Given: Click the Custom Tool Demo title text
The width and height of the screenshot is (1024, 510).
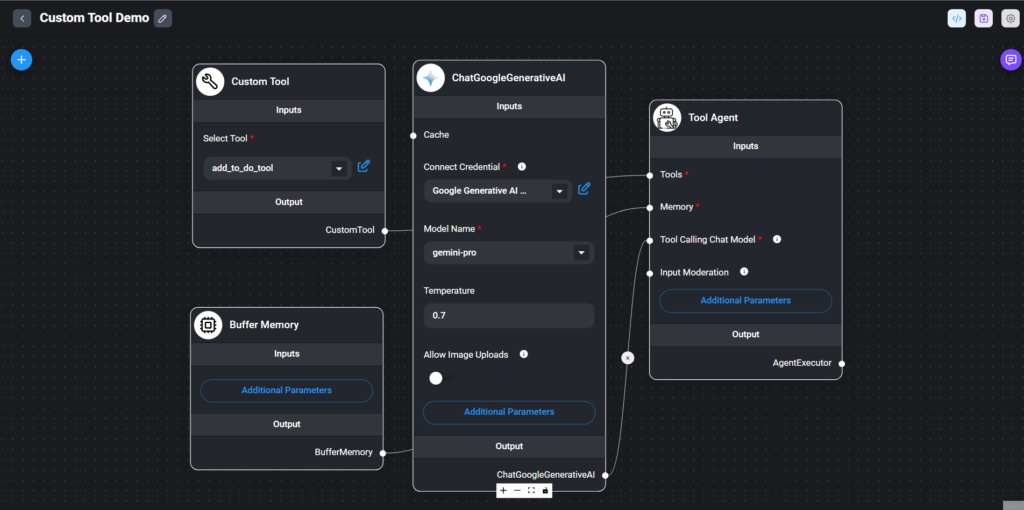Looking at the screenshot, I should point(94,18).
